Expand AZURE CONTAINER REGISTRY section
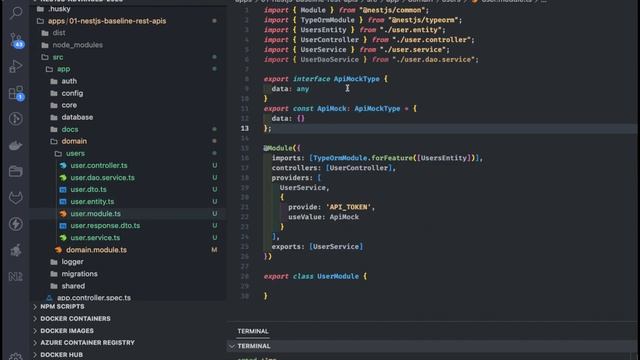The width and height of the screenshot is (640, 360). click(87, 342)
